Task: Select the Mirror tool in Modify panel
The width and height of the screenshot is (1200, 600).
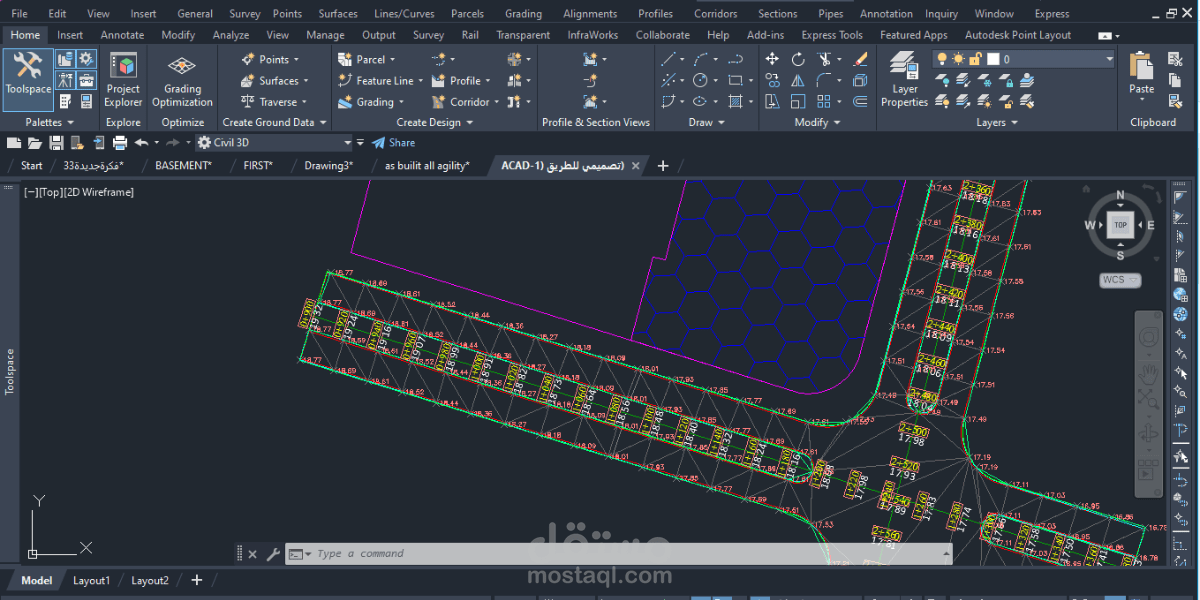Action: tap(798, 80)
